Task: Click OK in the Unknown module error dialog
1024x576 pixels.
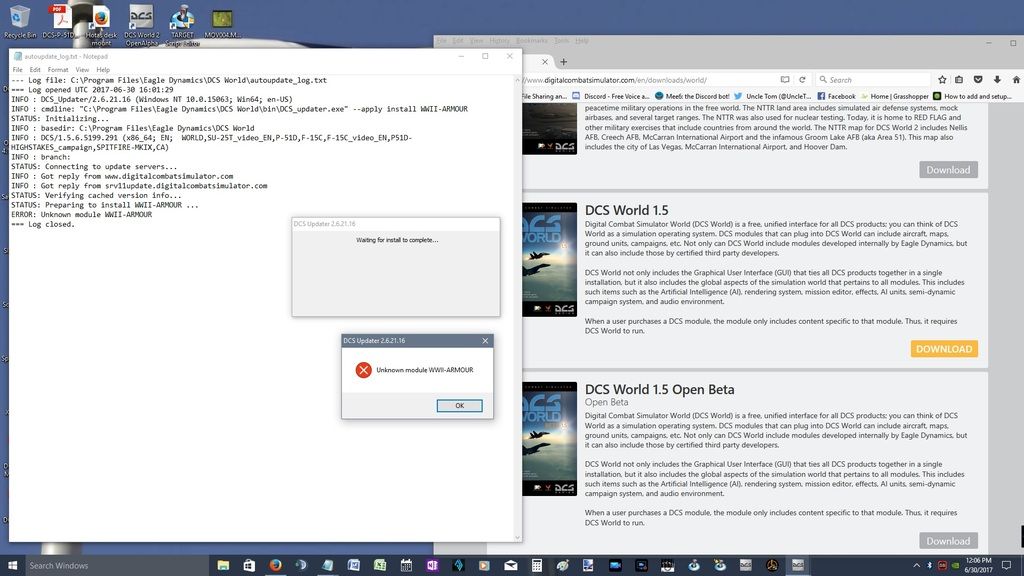Action: tap(459, 405)
